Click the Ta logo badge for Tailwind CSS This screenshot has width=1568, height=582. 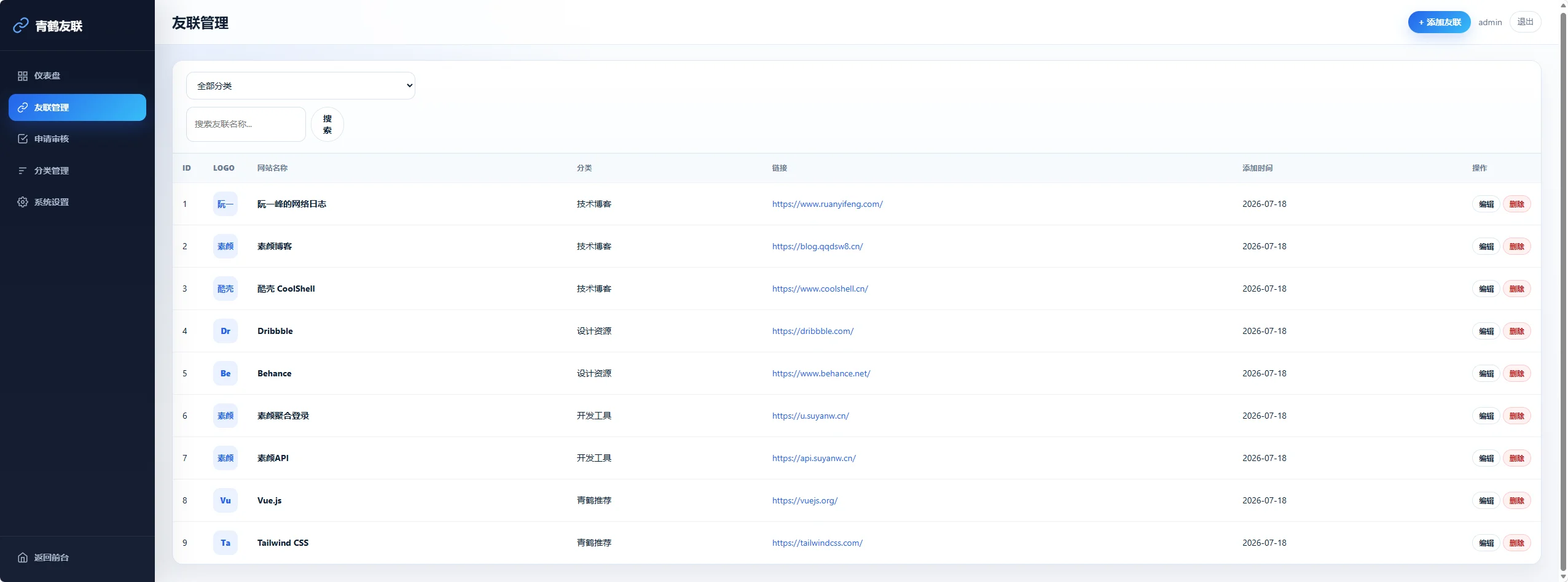tap(225, 543)
